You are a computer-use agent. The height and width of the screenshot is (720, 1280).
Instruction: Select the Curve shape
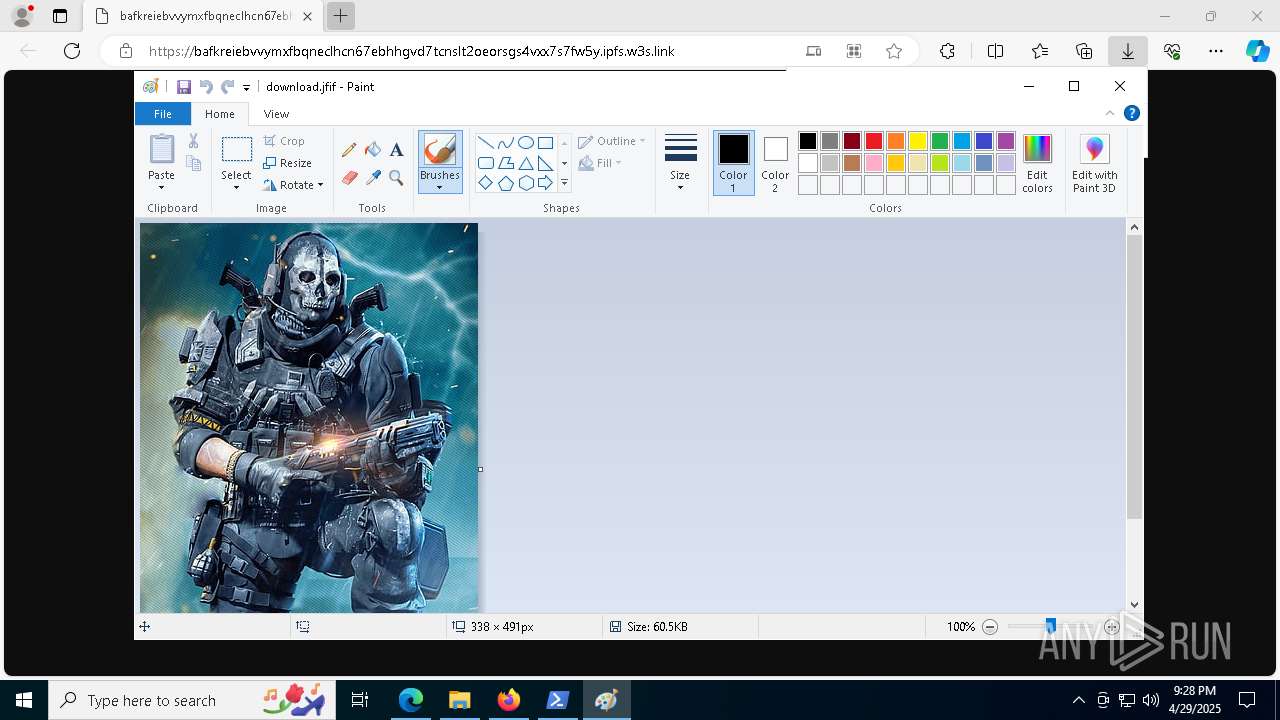(505, 142)
